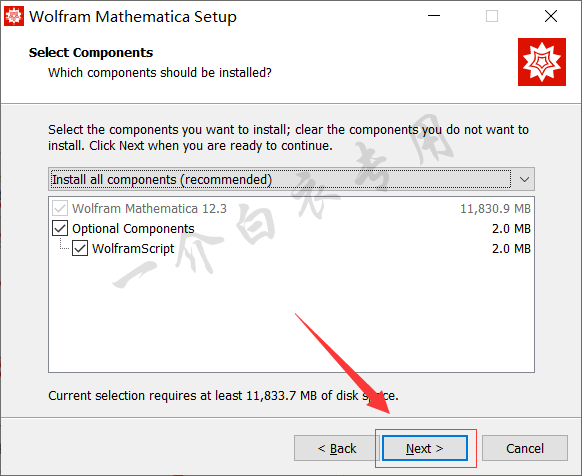Screen dimensions: 582x476
Task: Select the Optional Components label
Action: tap(133, 228)
